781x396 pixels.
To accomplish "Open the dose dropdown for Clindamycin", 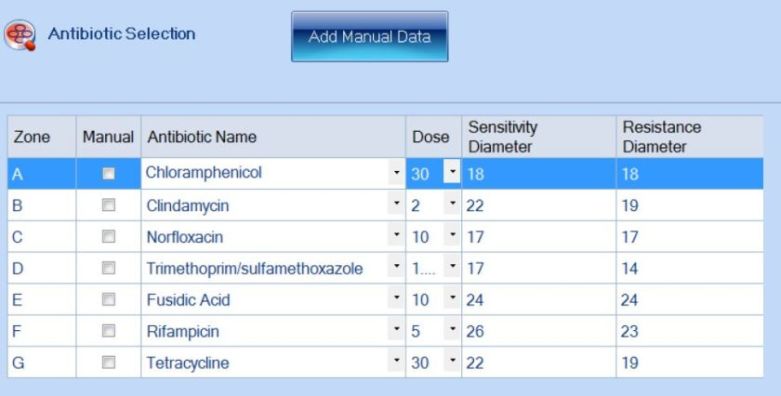I will tap(452, 204).
